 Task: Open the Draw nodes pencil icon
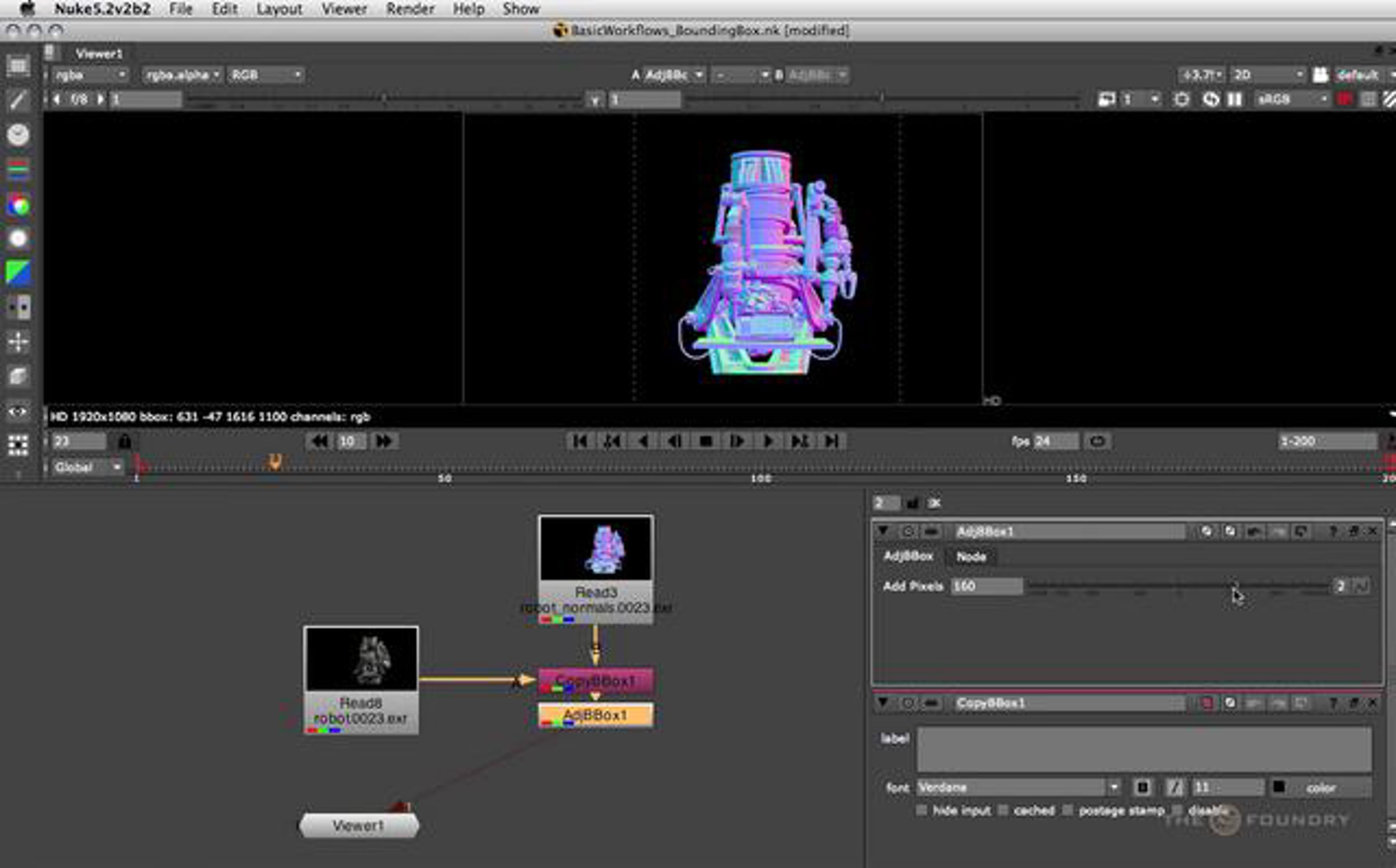(x=18, y=101)
